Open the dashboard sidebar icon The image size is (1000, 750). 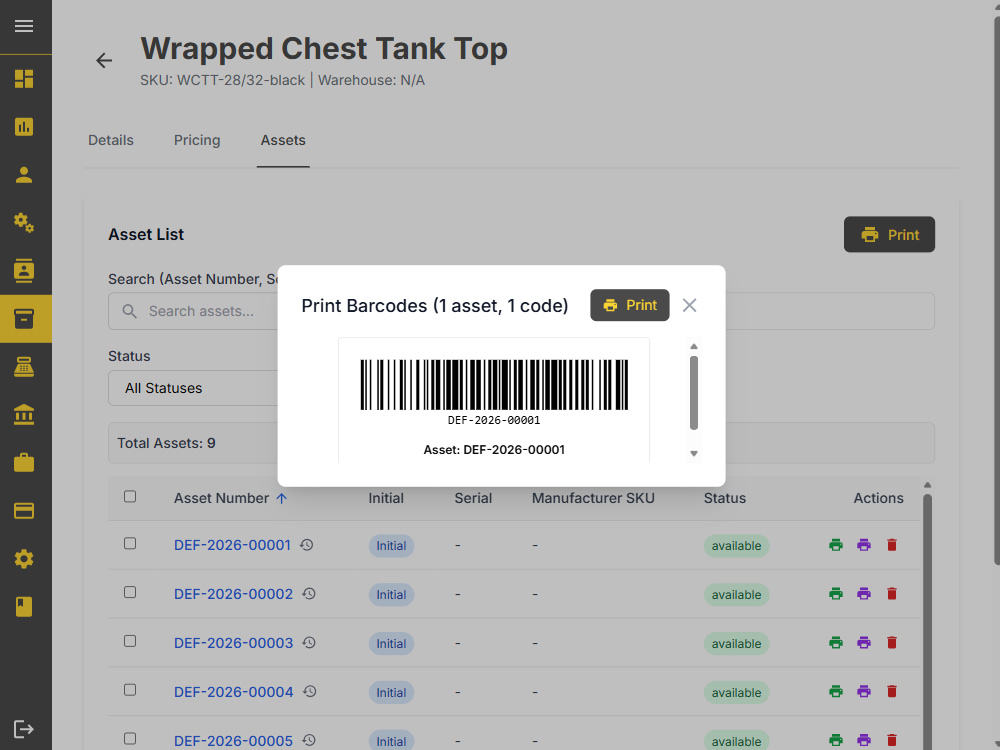pos(24,78)
